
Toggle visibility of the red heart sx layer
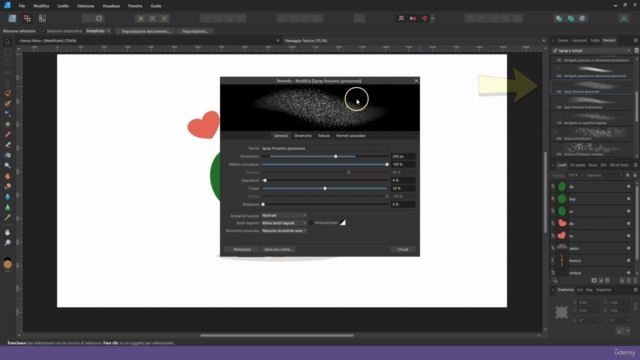(628, 236)
